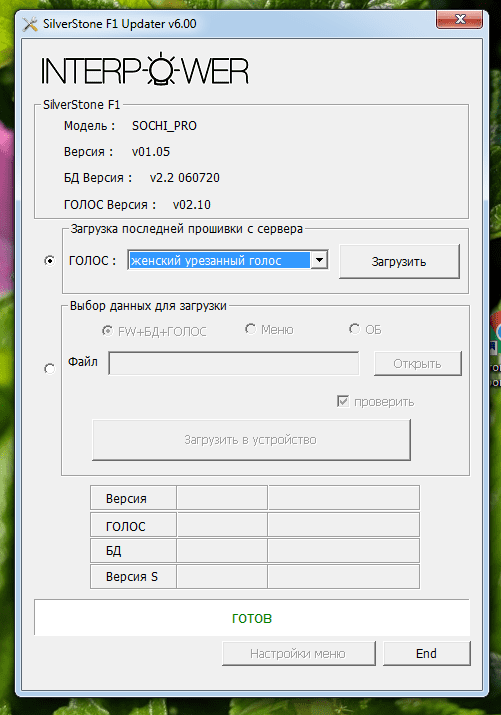Viewport: 501px width, 715px height.
Task: Select the server firmware download radio button
Action: point(49,260)
